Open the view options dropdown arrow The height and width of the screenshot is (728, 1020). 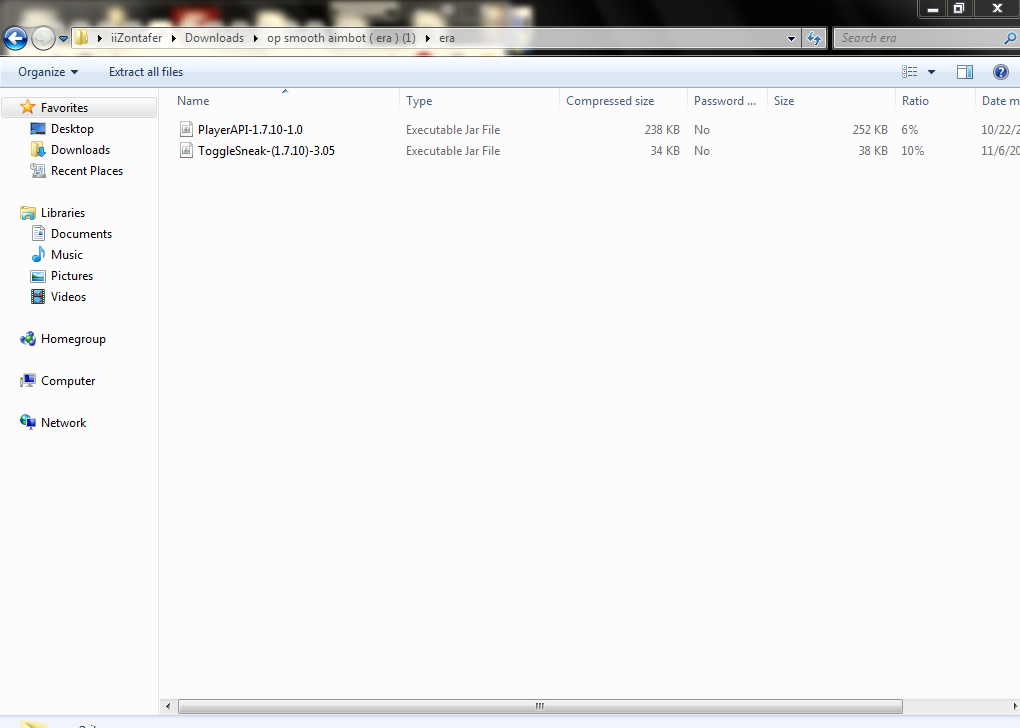(x=931, y=72)
